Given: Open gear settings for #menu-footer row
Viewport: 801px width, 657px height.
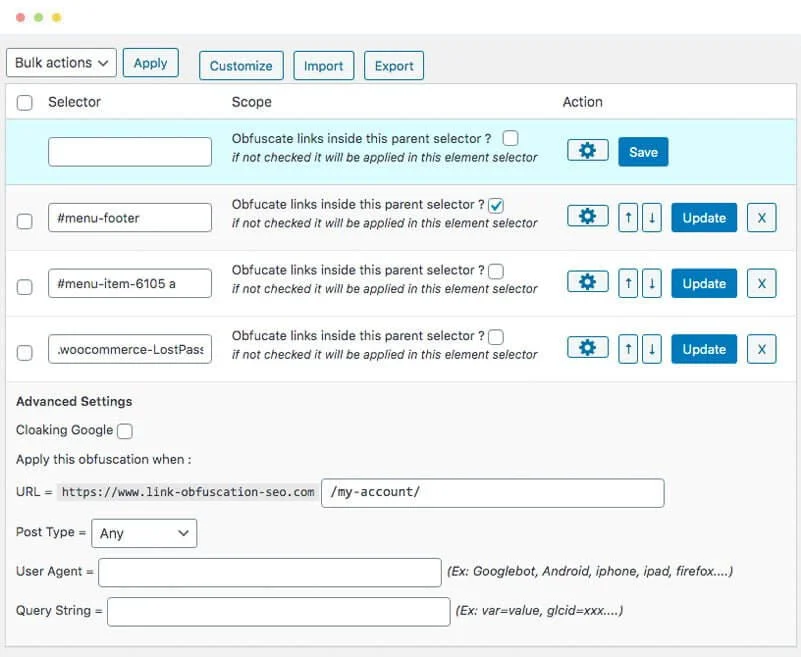Looking at the screenshot, I should click(x=587, y=216).
